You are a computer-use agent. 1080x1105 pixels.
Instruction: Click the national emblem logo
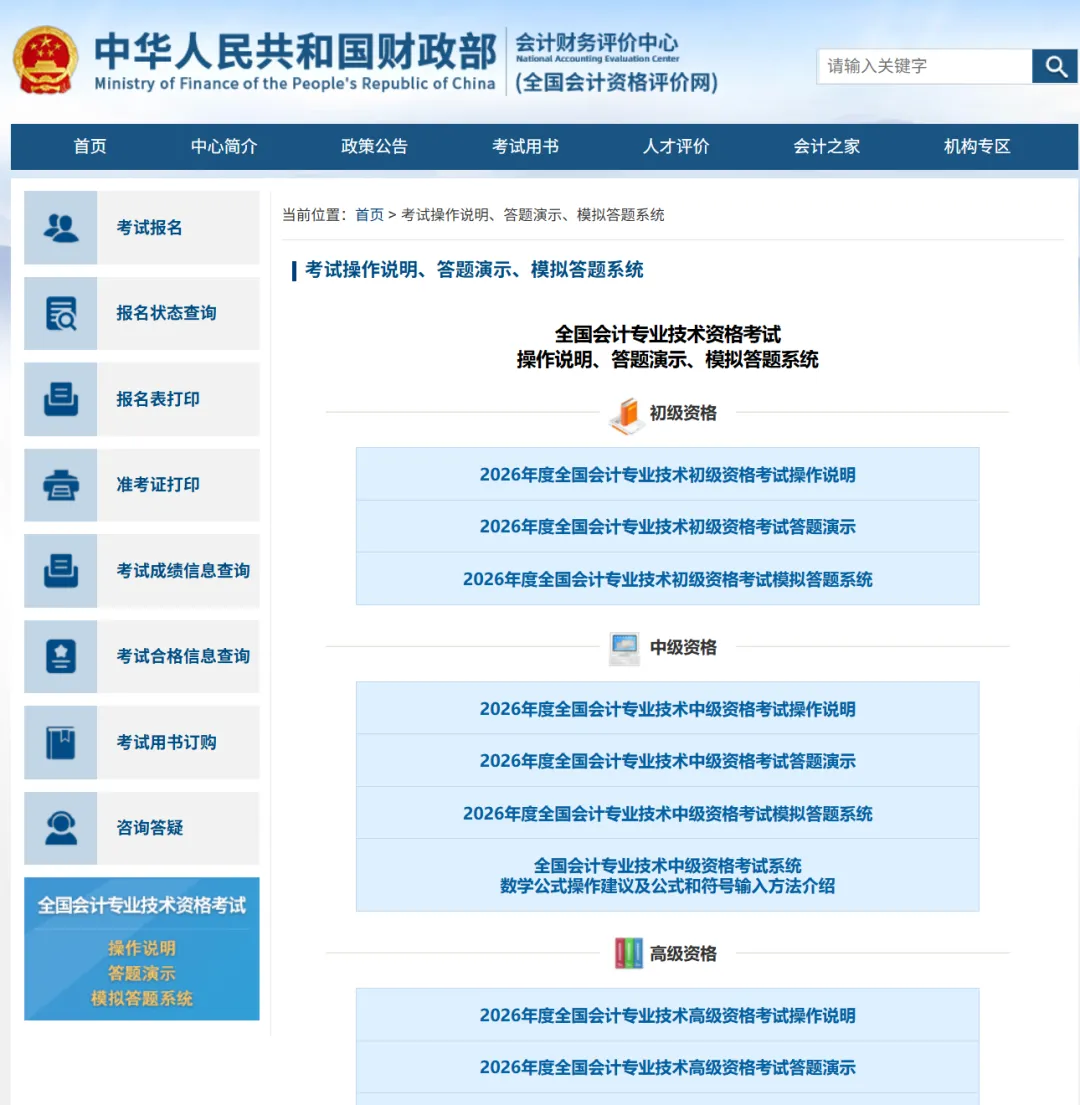click(45, 61)
